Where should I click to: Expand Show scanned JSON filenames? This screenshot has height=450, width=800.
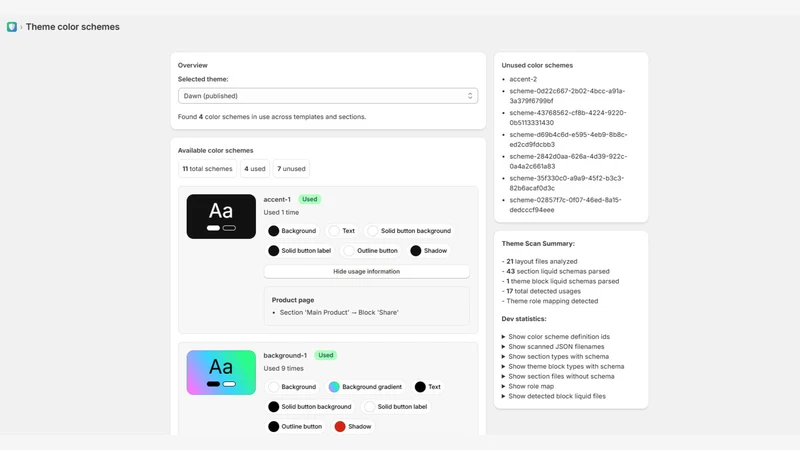[553, 346]
